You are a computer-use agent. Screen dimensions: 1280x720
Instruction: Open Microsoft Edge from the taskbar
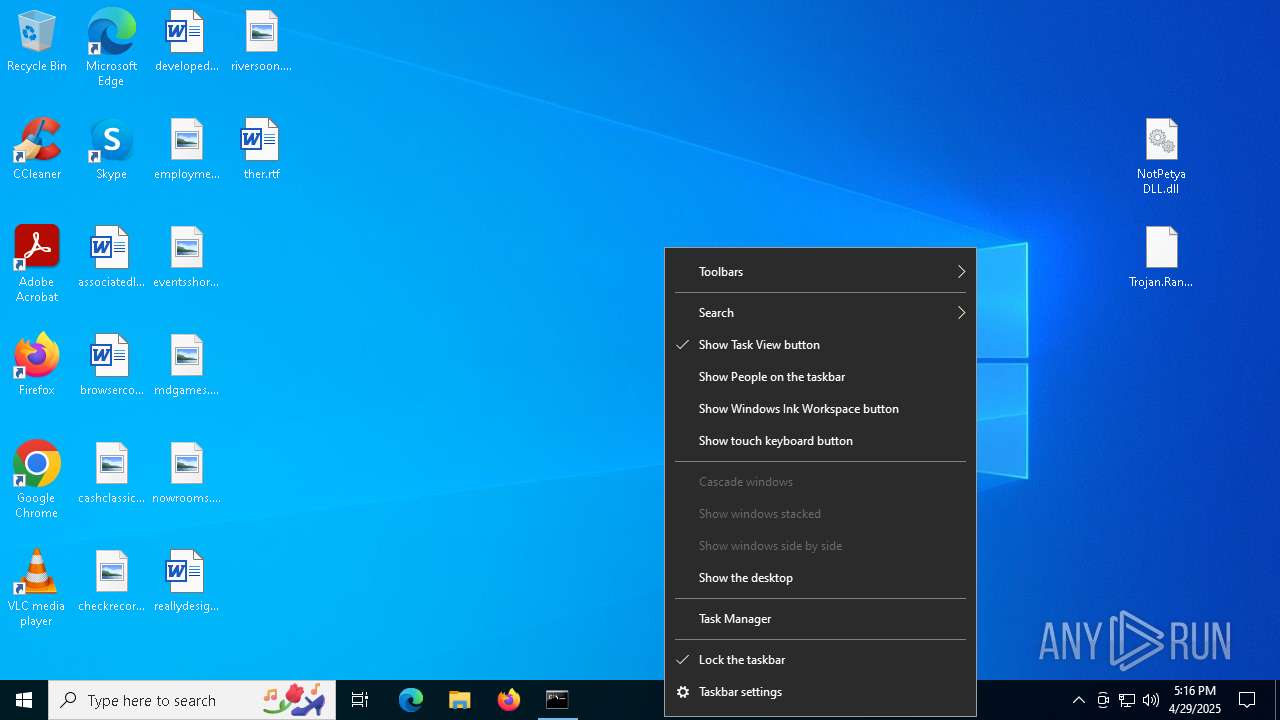point(411,700)
